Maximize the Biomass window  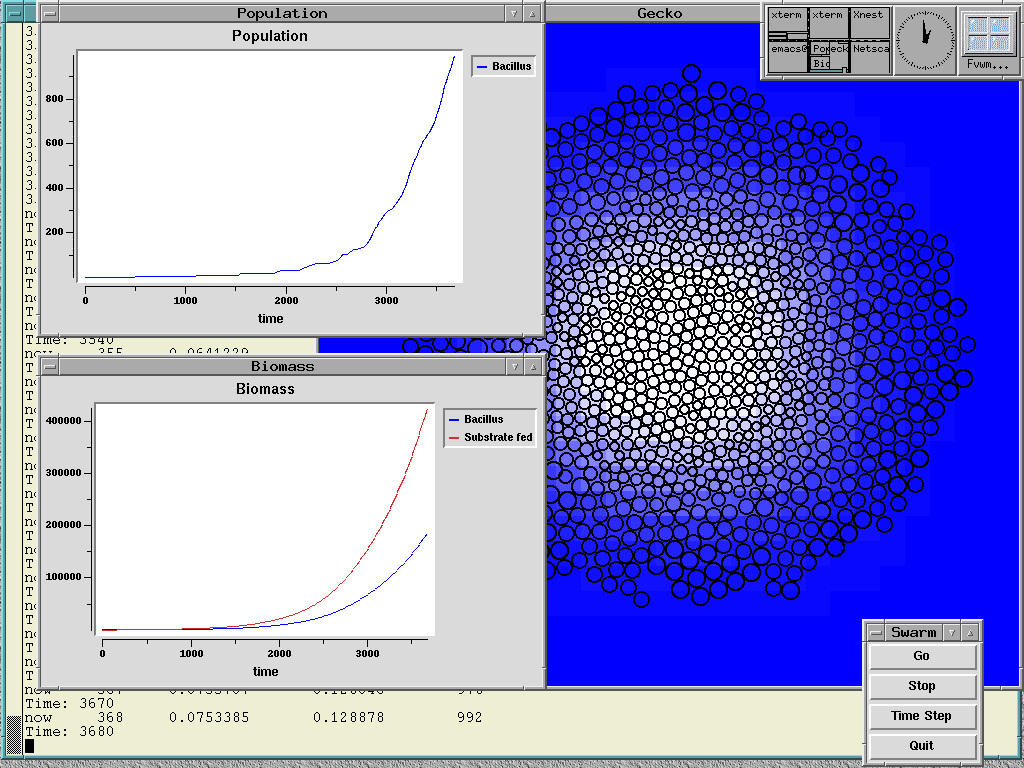[x=533, y=366]
